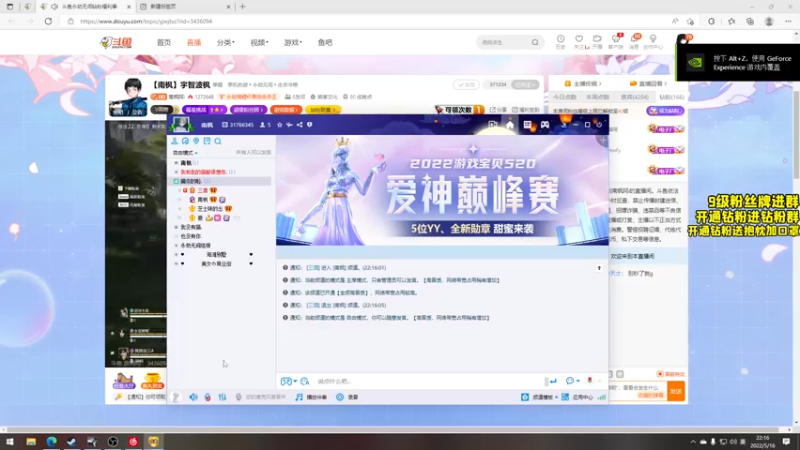Expand the 永劫无间组排 channel
This screenshot has width=800, height=450.
pos(177,245)
